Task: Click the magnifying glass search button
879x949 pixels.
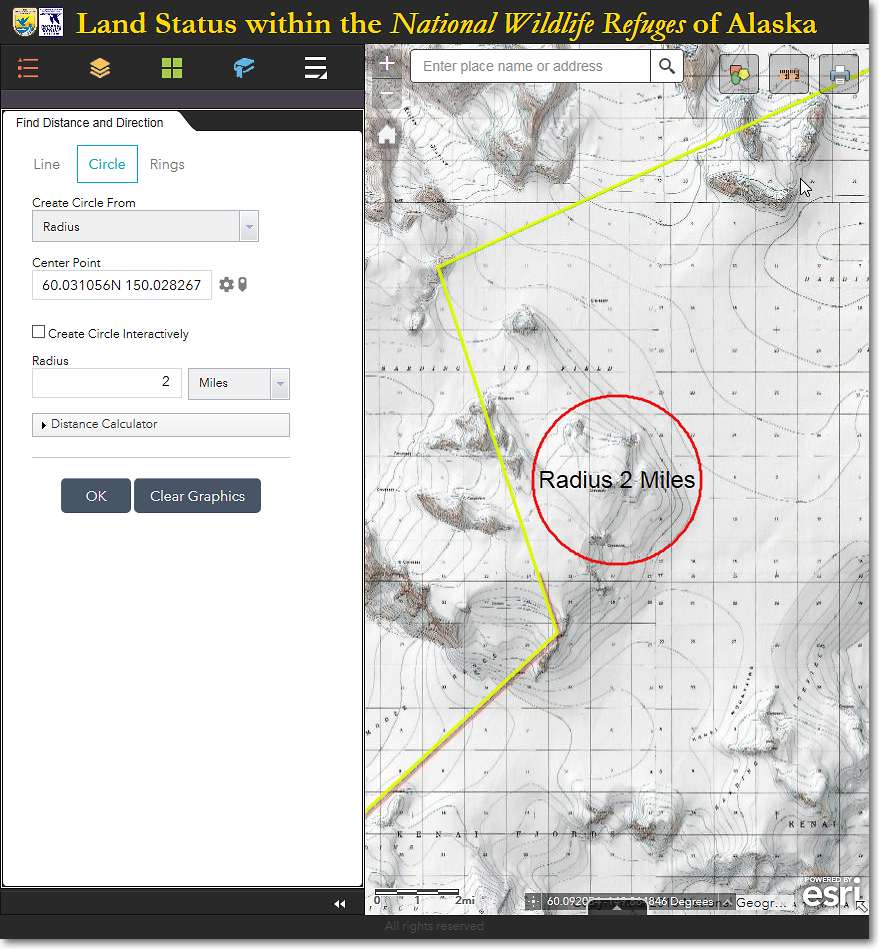Action: click(x=667, y=67)
